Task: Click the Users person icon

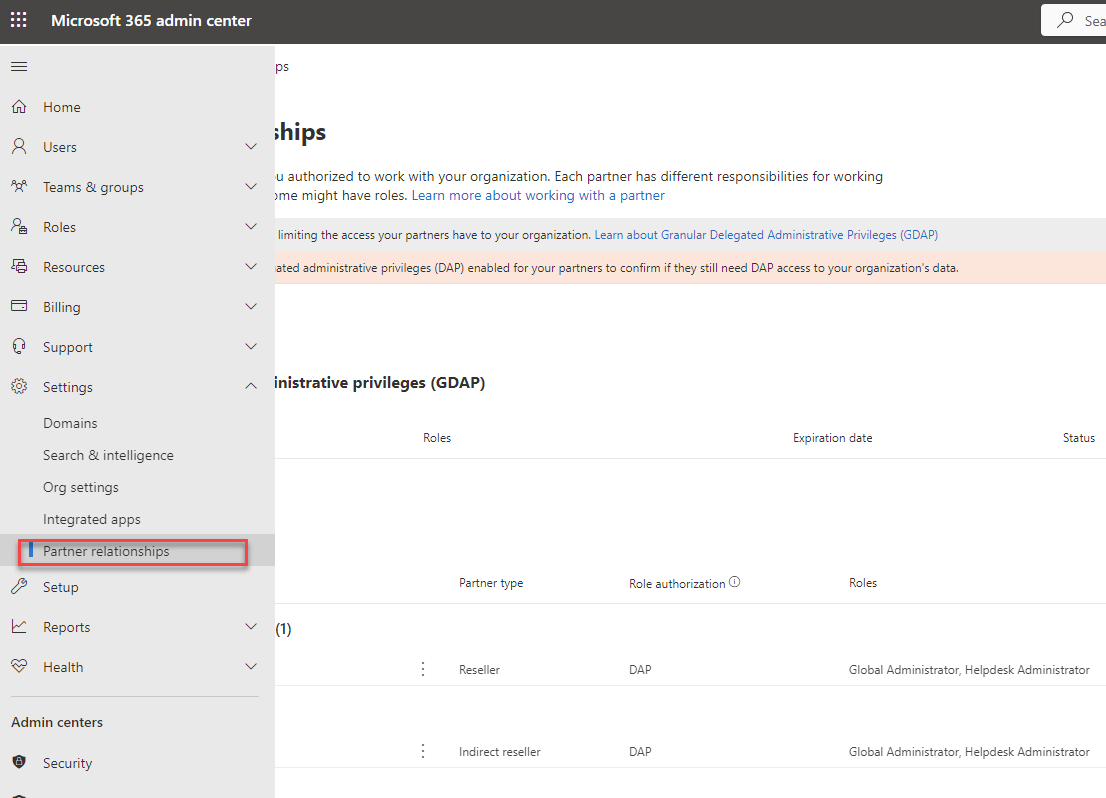Action: [19, 146]
